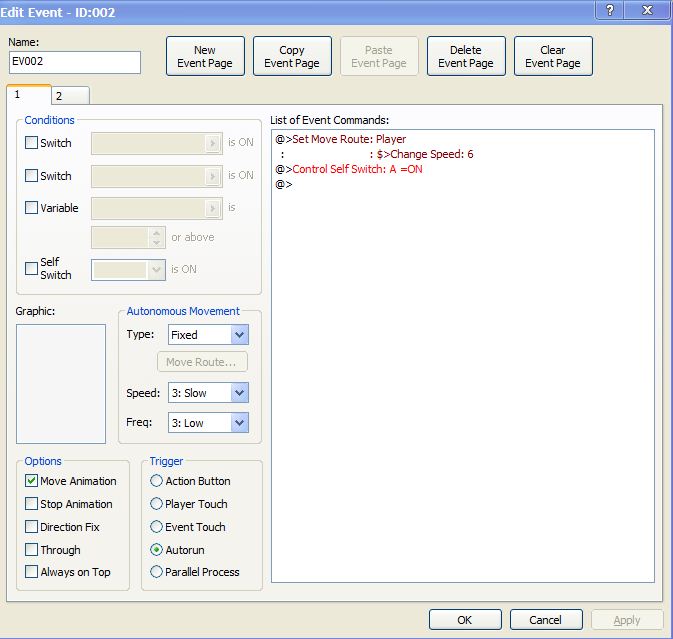Check the Through option

(31, 550)
